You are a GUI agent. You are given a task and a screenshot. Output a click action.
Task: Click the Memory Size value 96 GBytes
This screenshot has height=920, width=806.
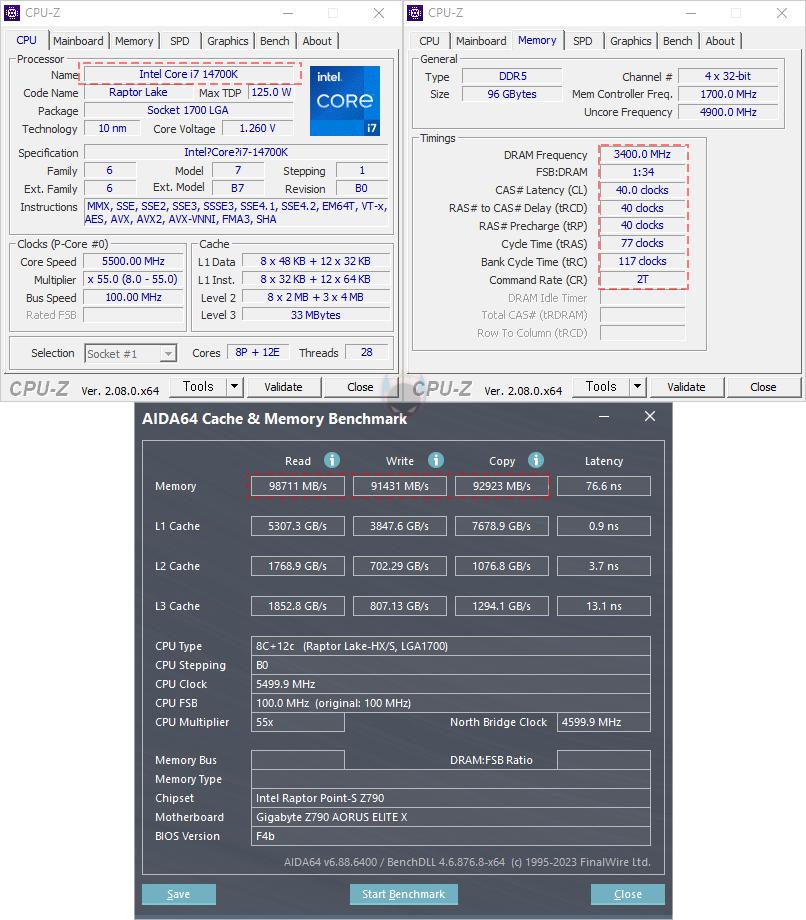click(512, 94)
